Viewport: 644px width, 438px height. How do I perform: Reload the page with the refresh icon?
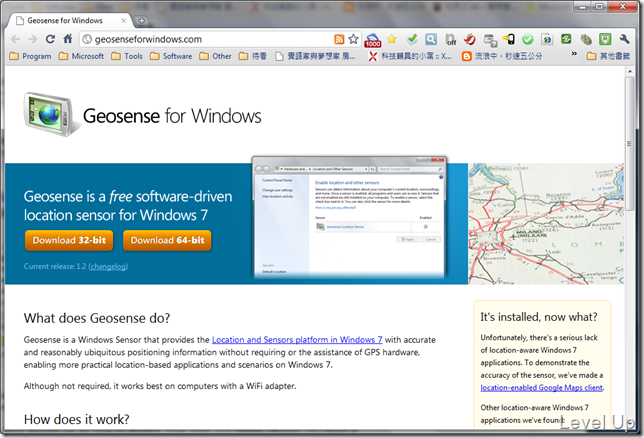tap(50, 39)
